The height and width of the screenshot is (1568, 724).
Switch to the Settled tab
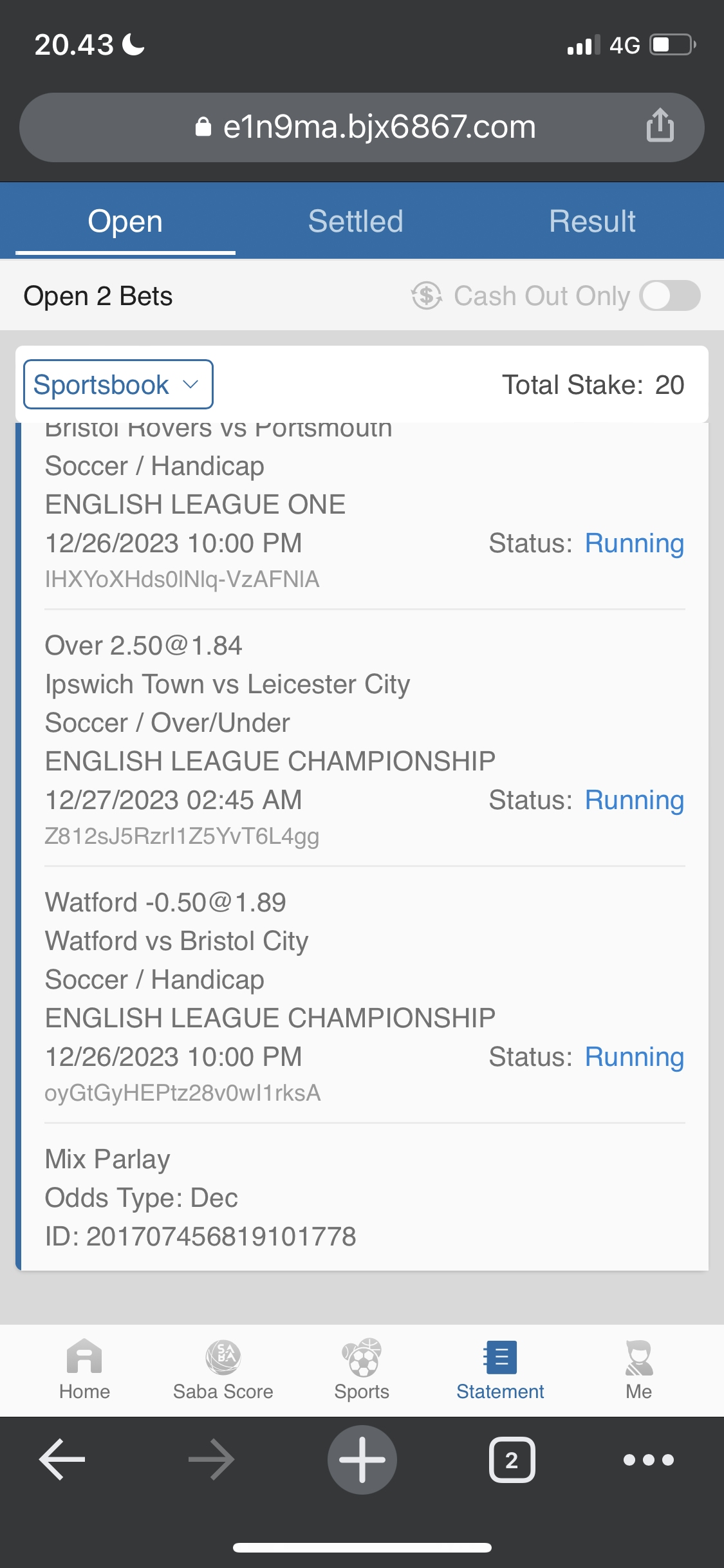(355, 221)
